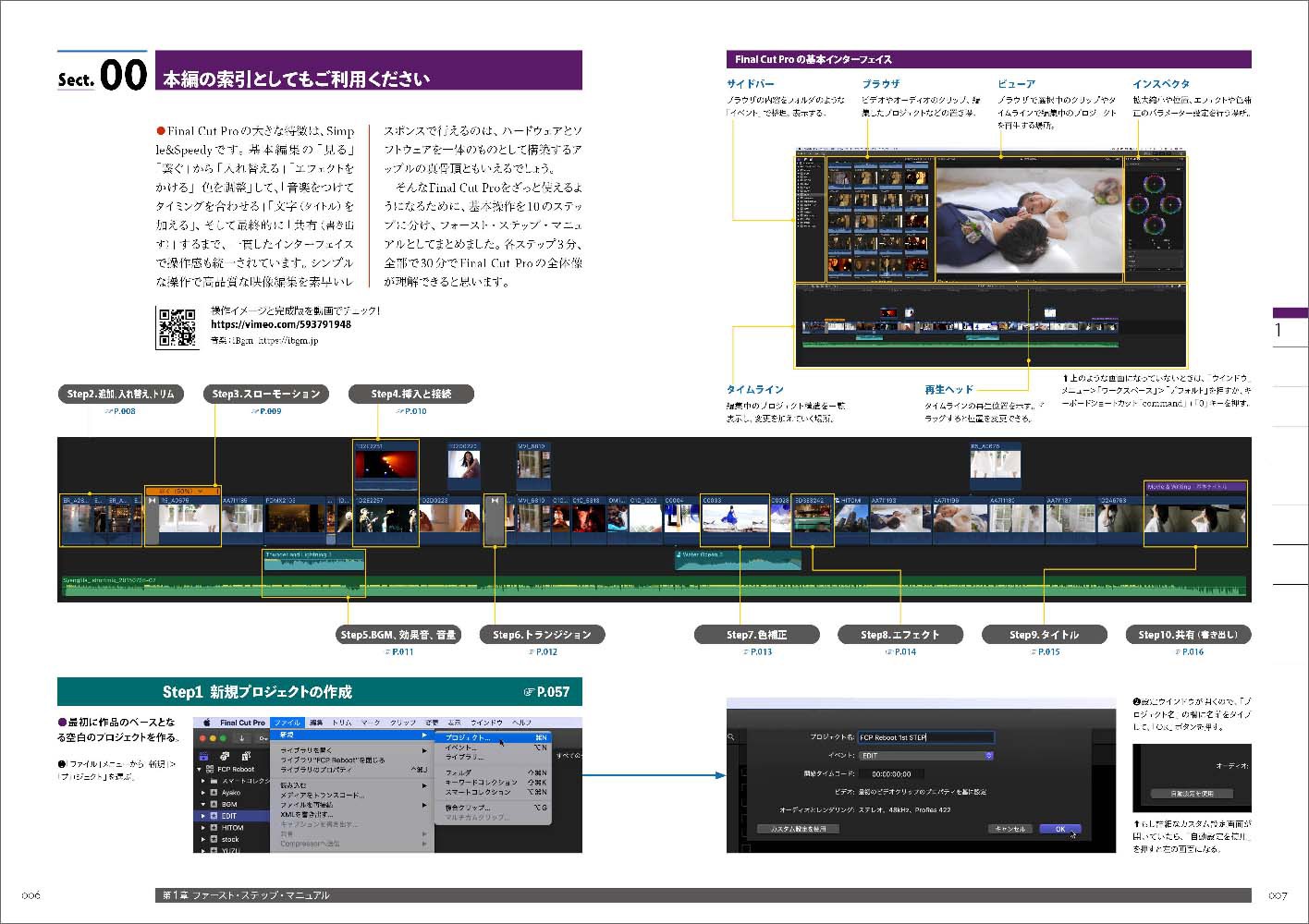Collapse the FCP Reboot library tree

coord(200,769)
